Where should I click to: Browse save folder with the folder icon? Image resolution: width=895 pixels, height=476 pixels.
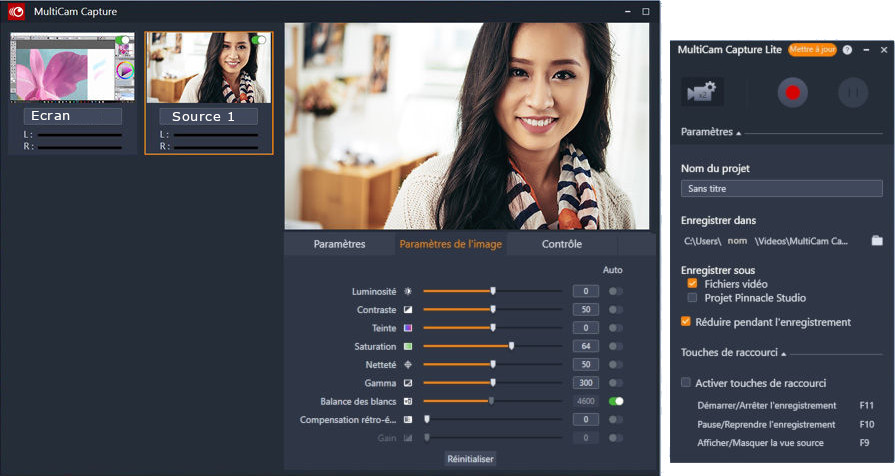click(877, 240)
